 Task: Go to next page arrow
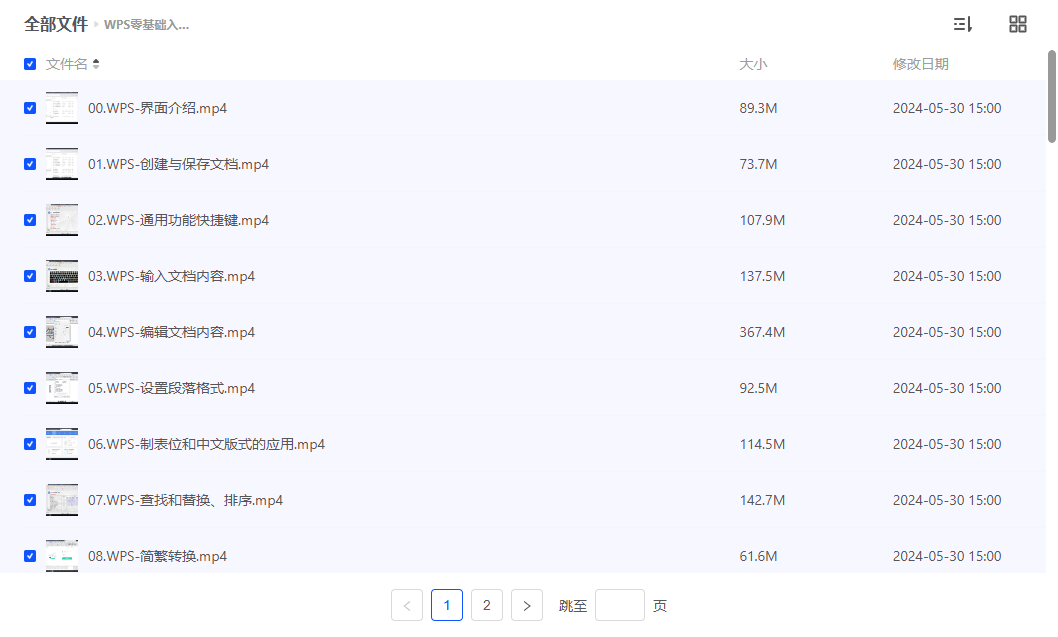527,605
